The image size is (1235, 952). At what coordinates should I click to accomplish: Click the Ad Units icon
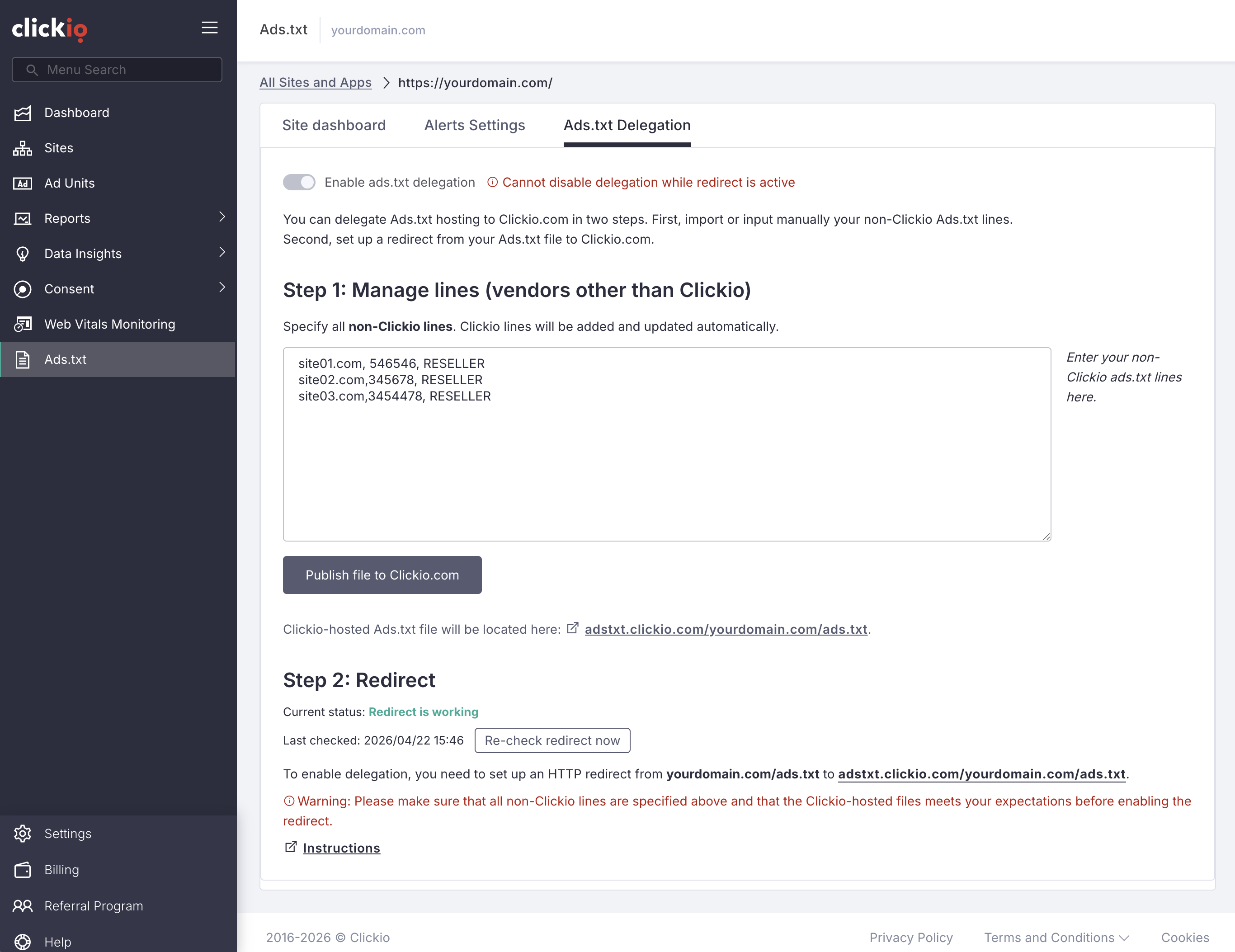[23, 183]
